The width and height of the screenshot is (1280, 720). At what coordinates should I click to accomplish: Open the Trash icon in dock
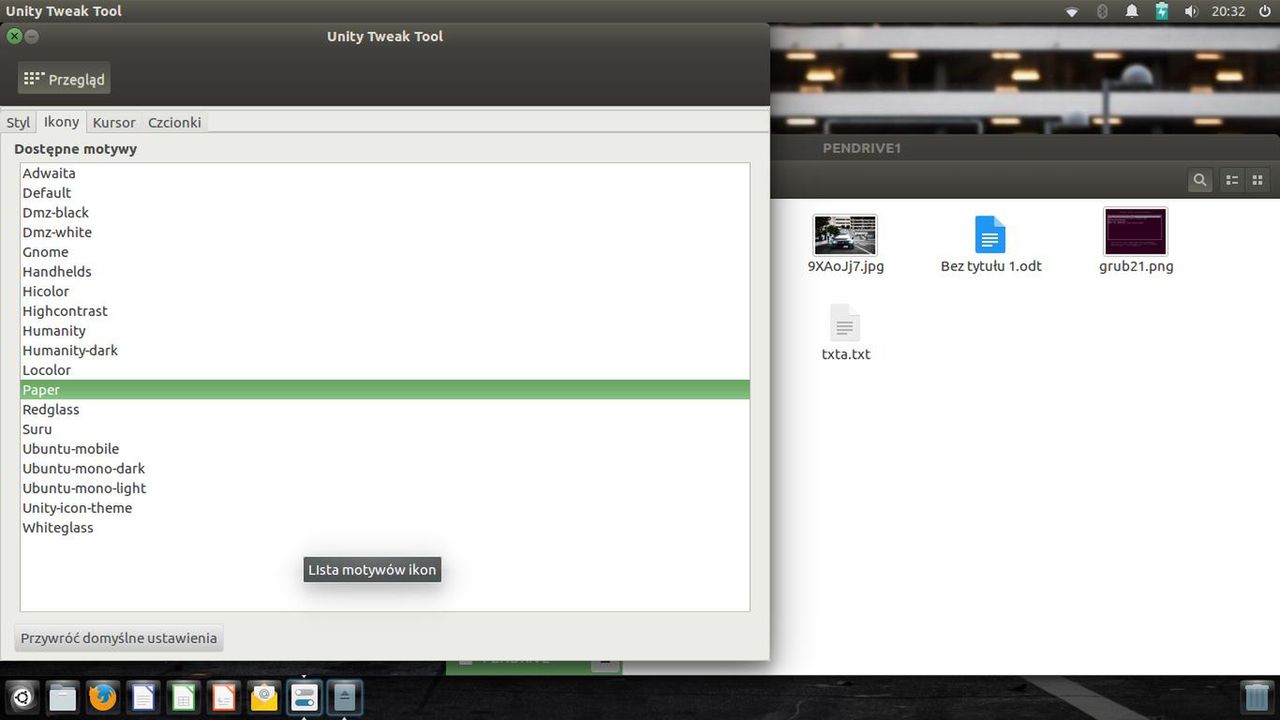tap(1256, 696)
